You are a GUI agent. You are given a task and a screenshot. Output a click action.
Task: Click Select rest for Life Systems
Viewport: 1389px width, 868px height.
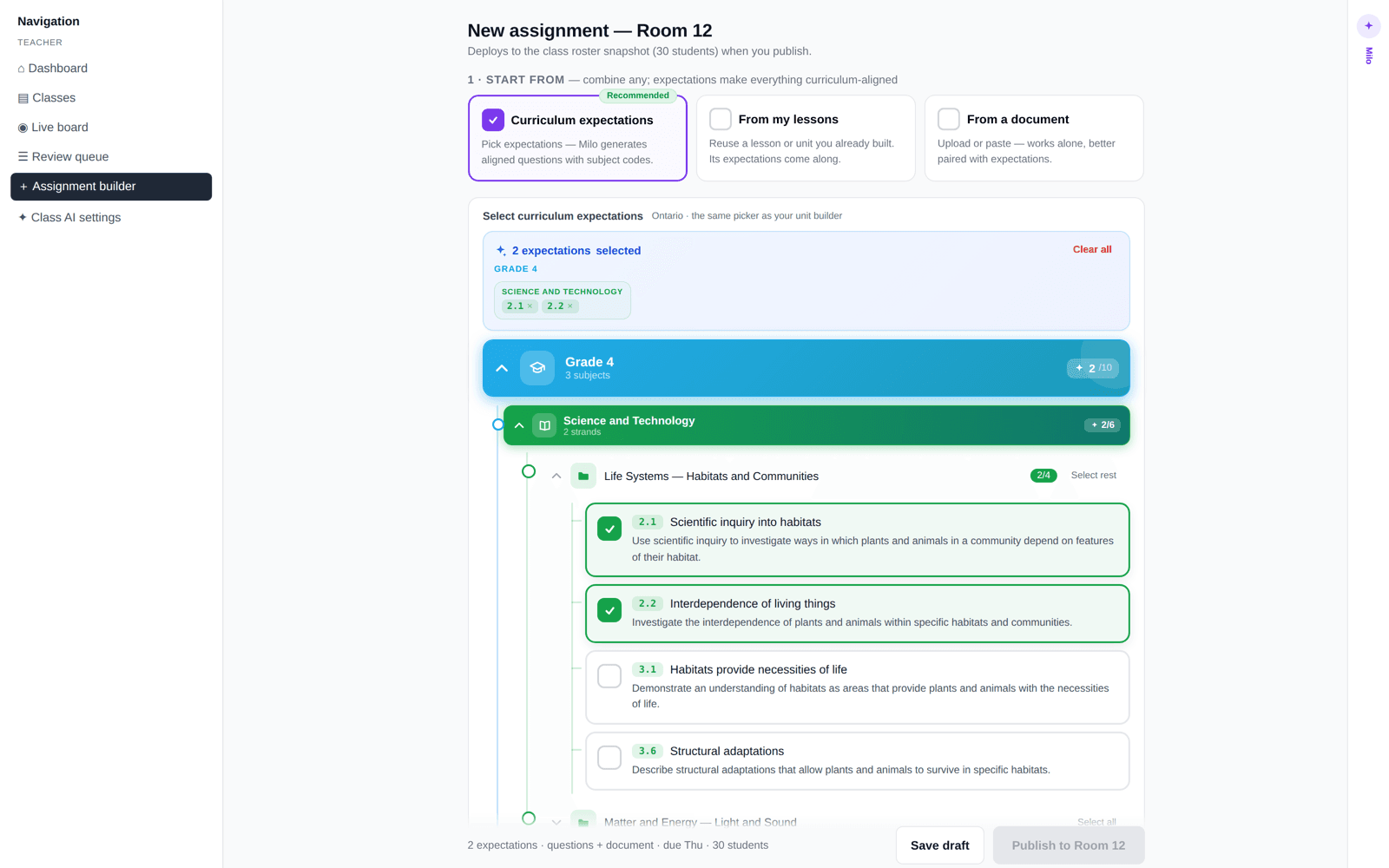point(1094,475)
